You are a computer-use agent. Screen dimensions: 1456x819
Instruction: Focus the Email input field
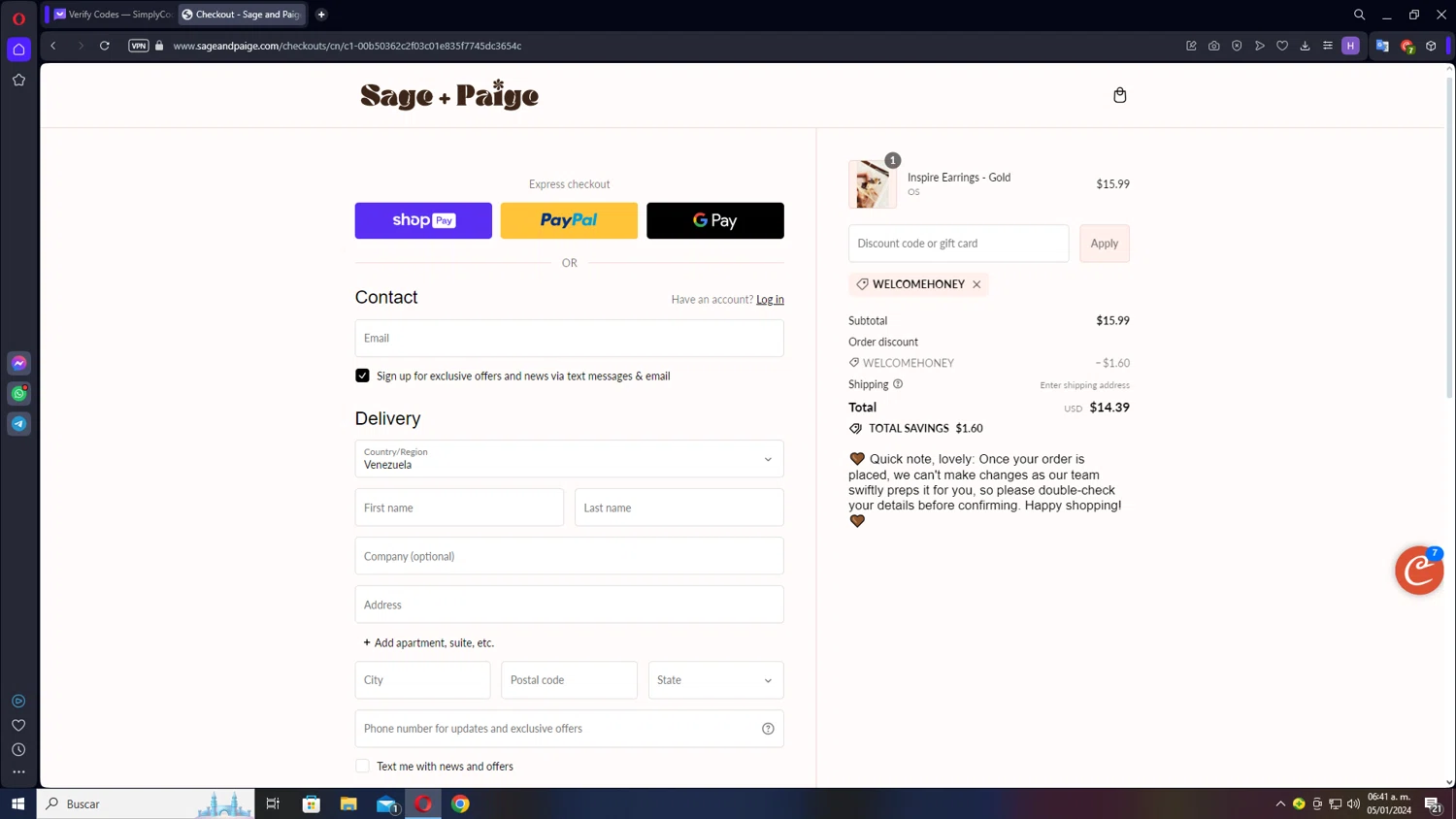click(x=569, y=338)
